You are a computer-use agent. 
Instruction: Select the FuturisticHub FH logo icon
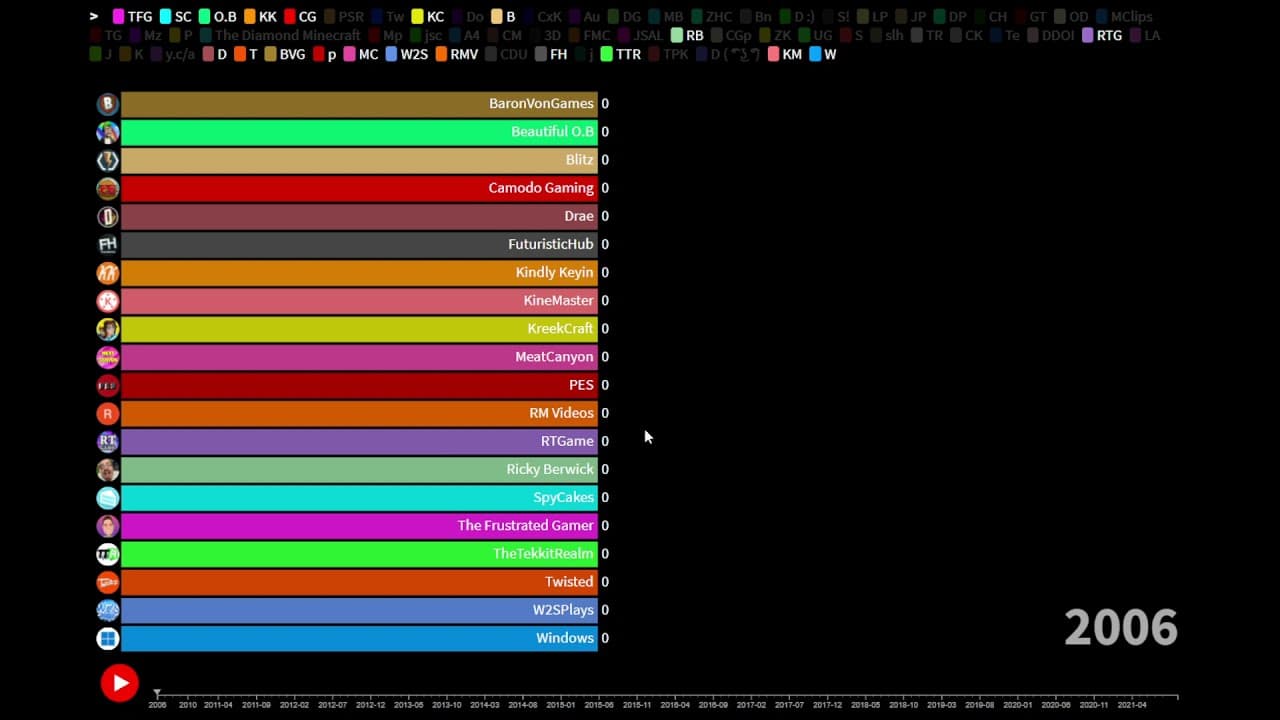(108, 244)
